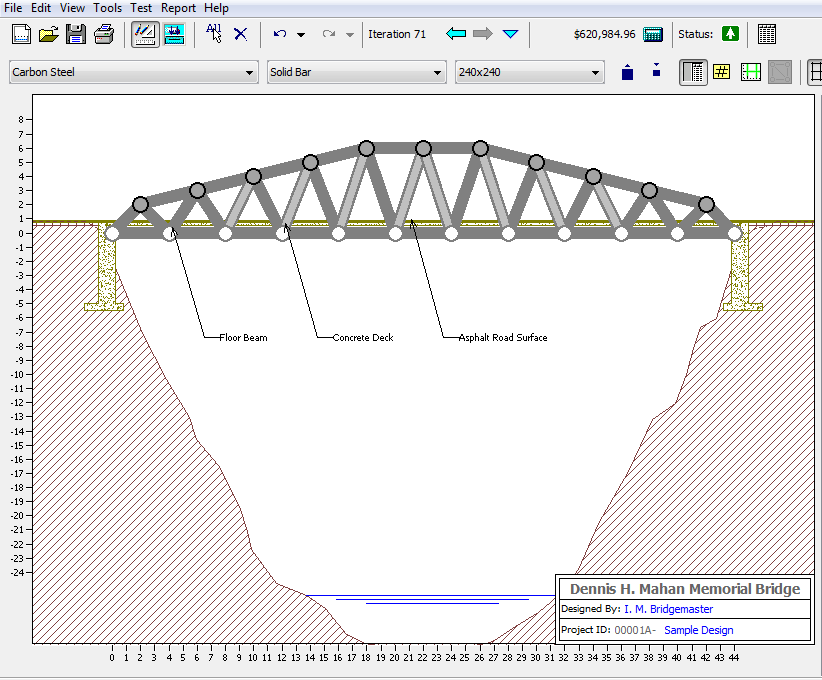
Task: Activate the joint selection tool
Action: click(x=213, y=33)
